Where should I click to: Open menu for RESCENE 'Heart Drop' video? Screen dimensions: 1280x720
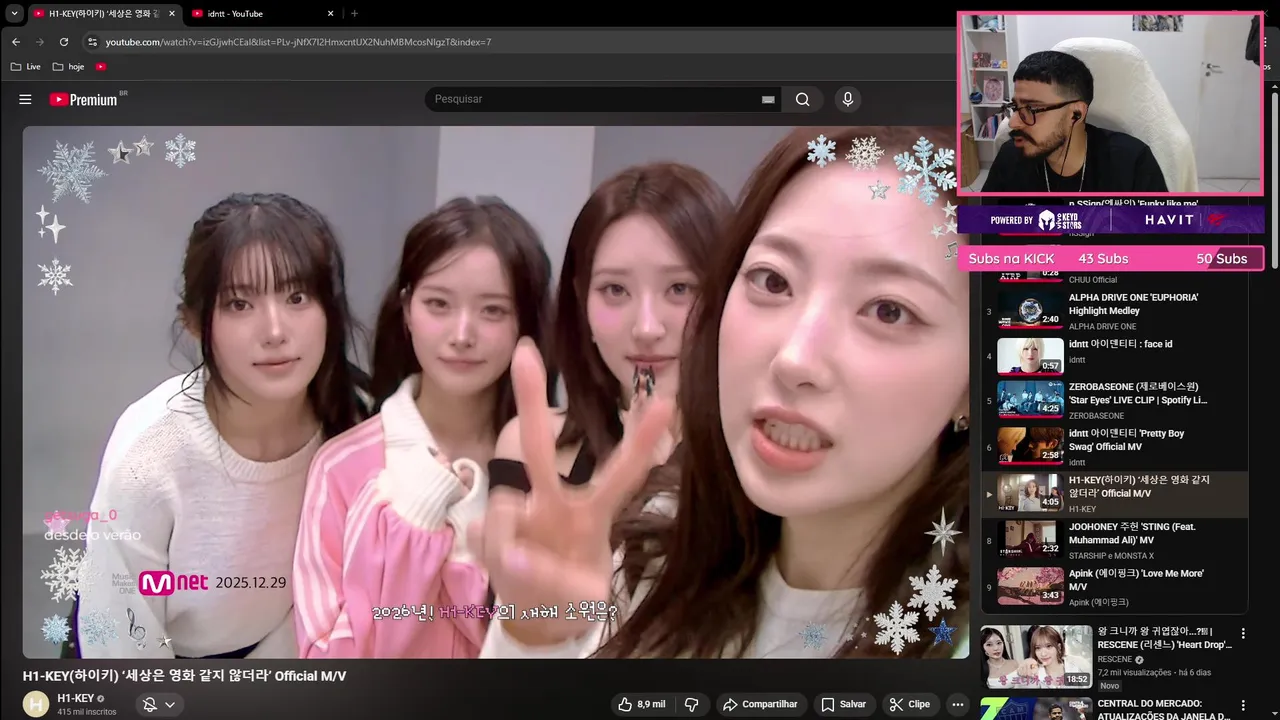[x=1243, y=634]
